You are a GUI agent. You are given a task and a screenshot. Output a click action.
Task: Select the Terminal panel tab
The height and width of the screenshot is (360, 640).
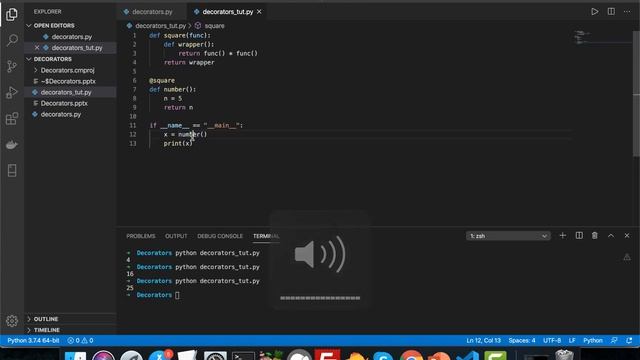coord(265,236)
